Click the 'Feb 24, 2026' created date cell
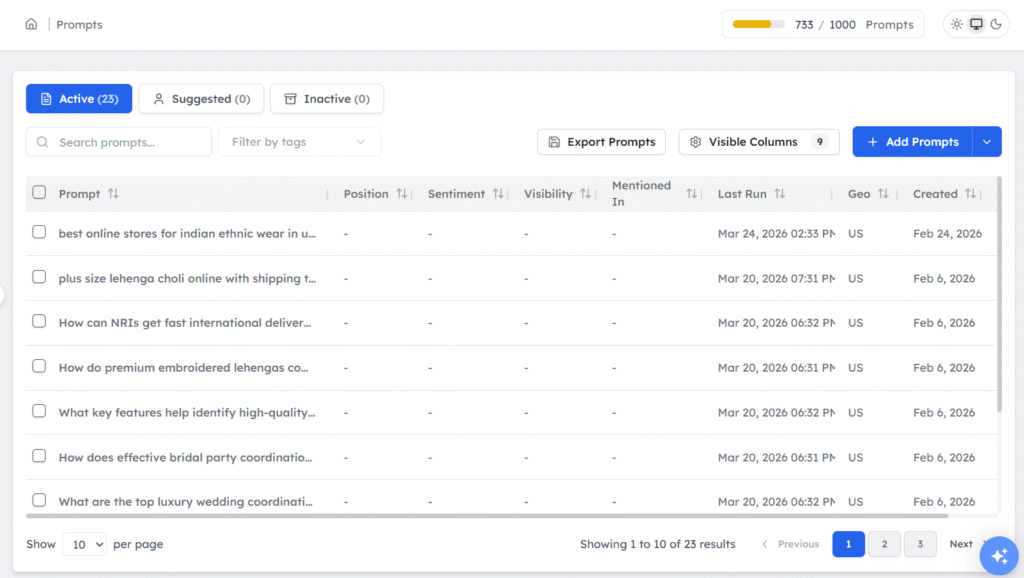 (x=948, y=234)
